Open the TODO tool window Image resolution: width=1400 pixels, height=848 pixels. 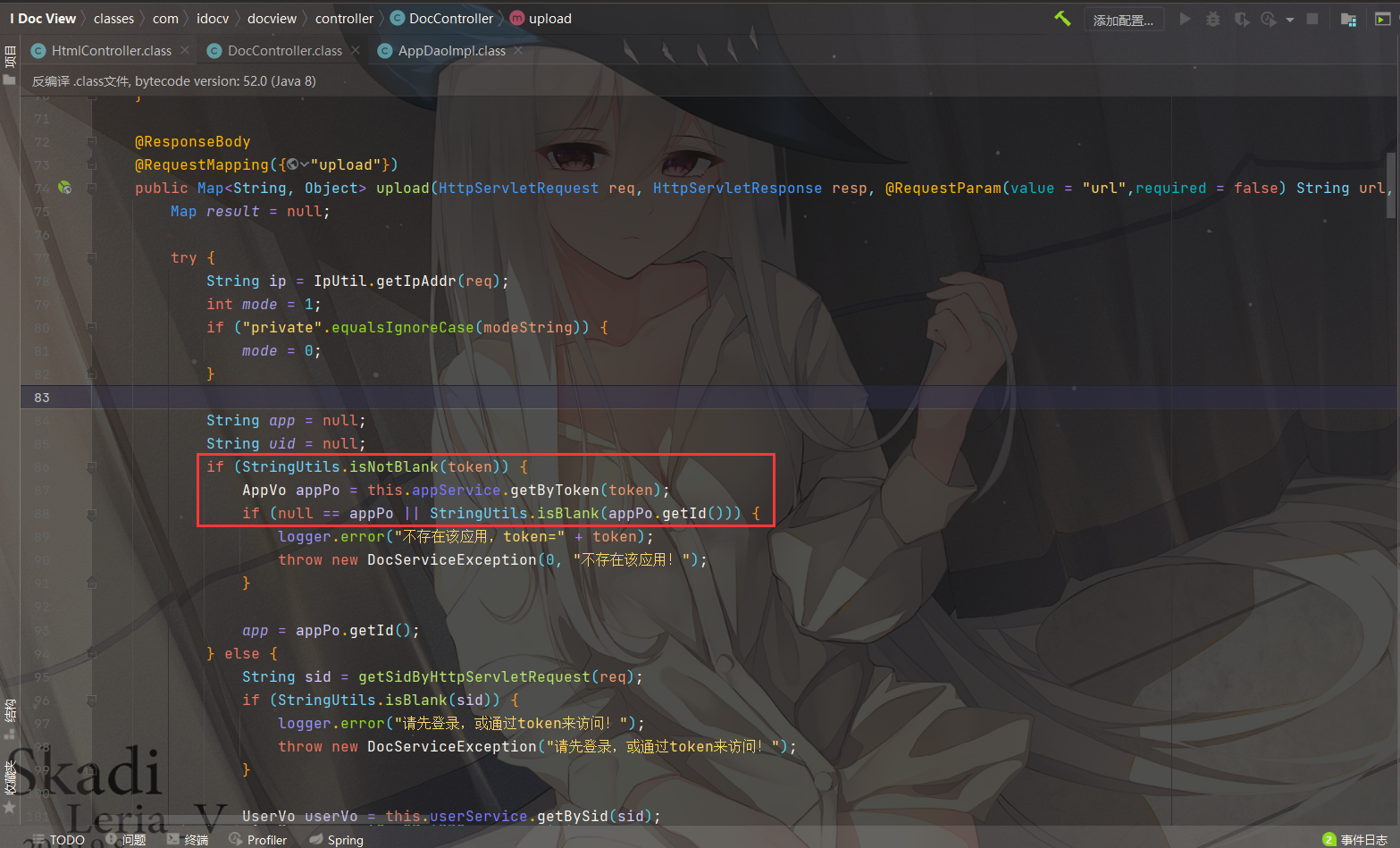58,840
